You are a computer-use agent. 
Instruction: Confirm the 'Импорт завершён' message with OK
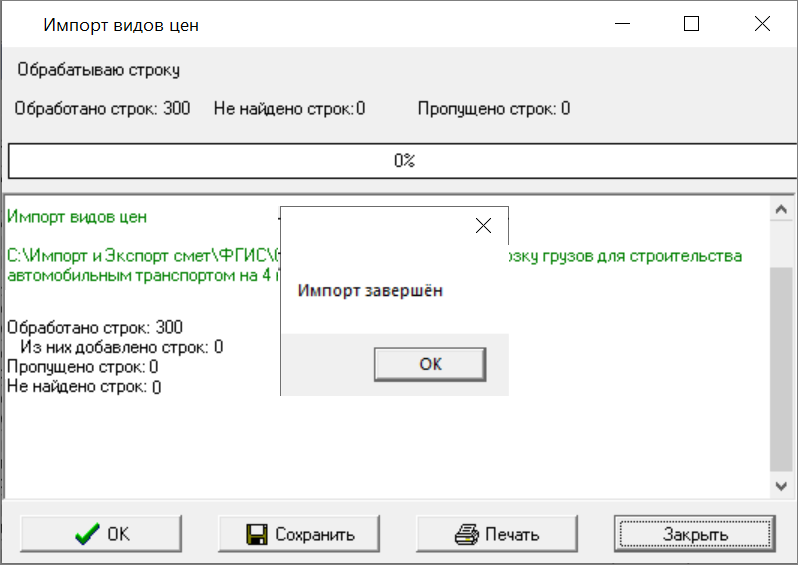[430, 364]
